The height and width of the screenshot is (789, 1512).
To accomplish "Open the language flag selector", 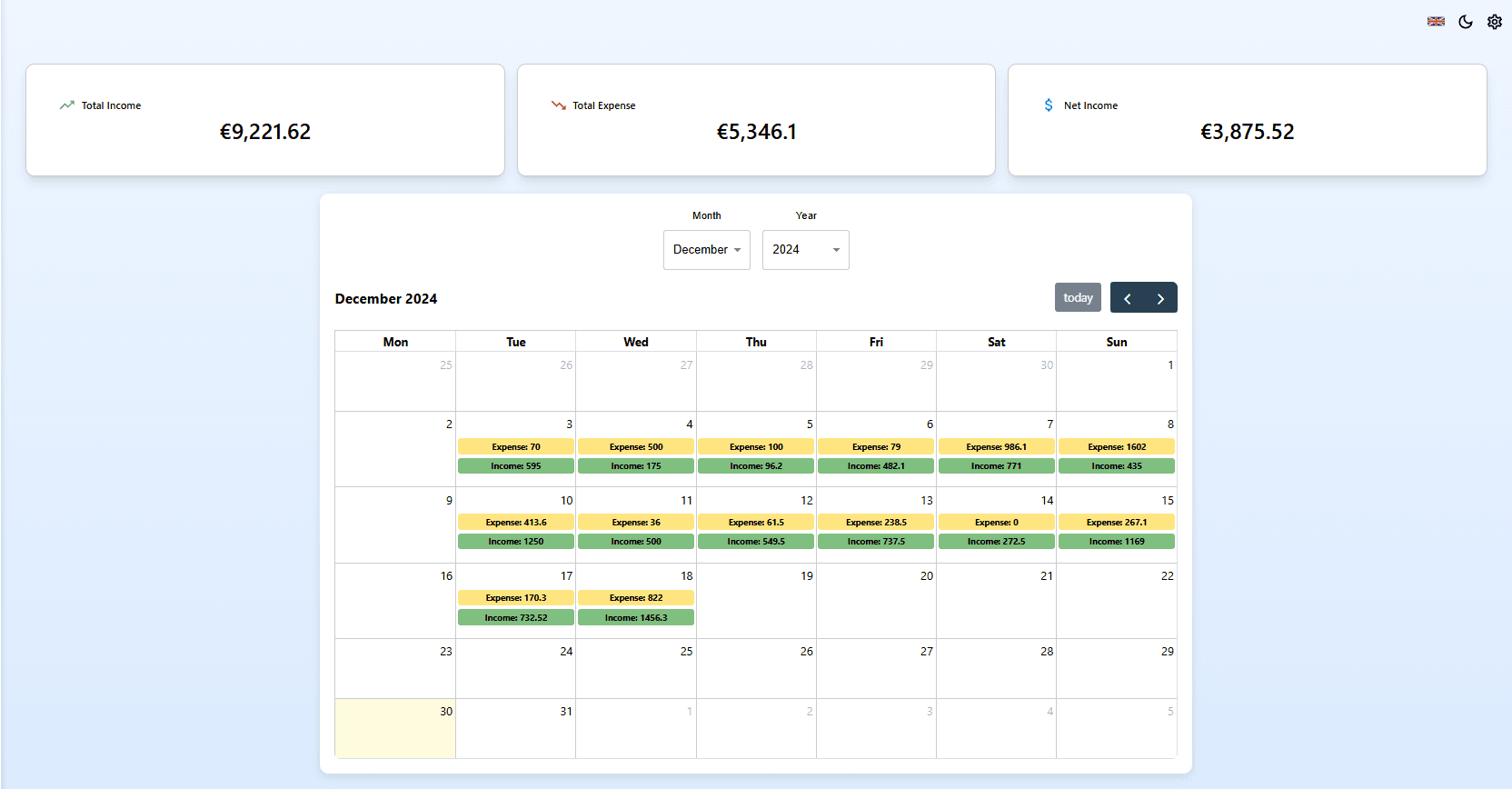I will (1436, 22).
